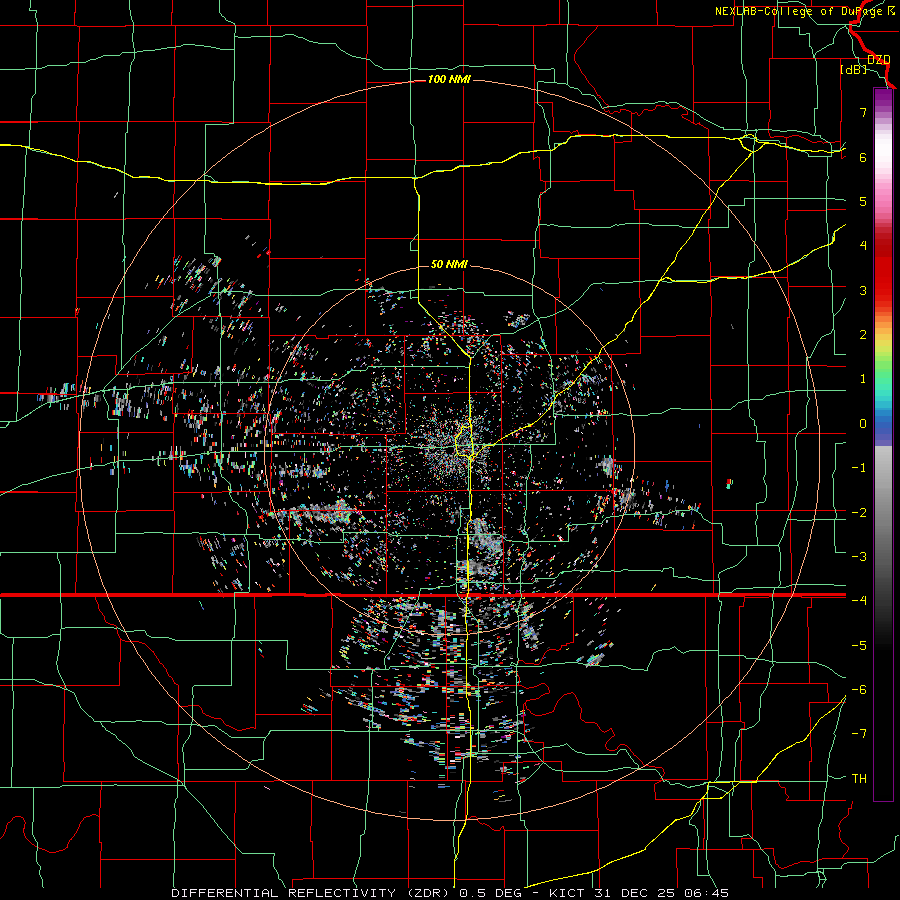Pick the blue band near 0 dB
Screen dimensions: 900x900
point(883,425)
